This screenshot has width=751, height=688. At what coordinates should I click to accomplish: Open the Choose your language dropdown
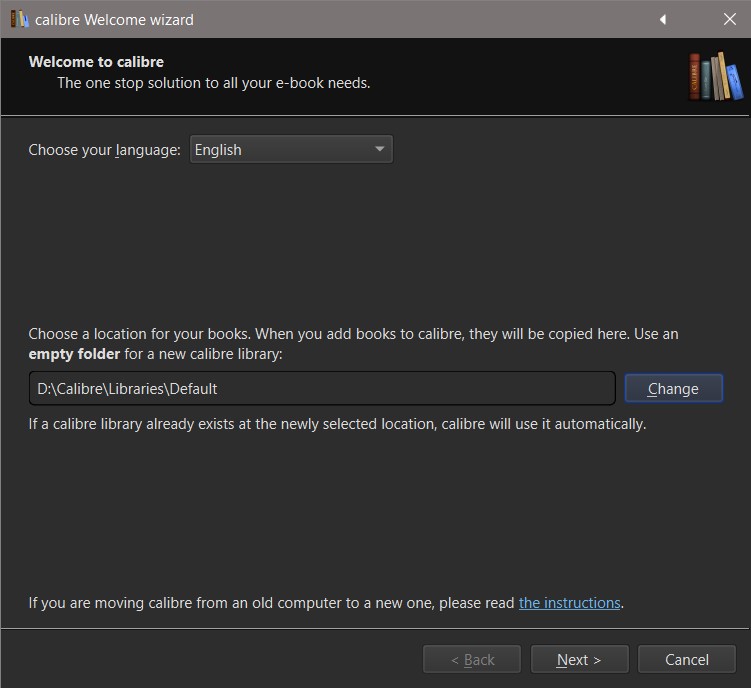[291, 149]
